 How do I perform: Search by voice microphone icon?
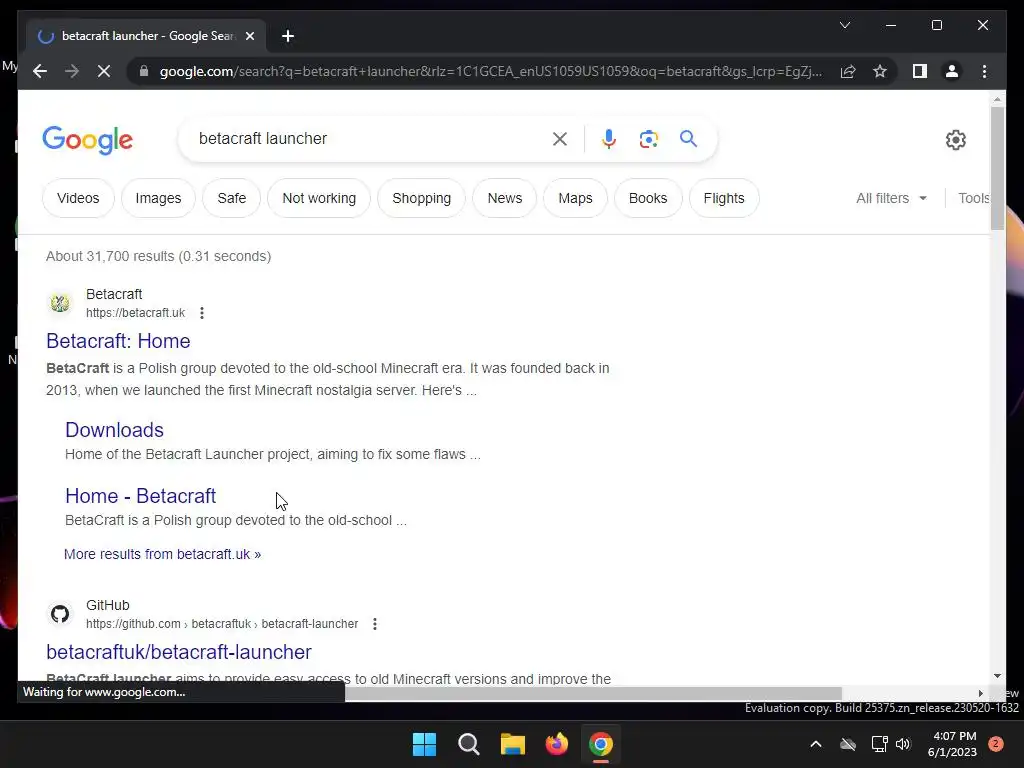(x=609, y=138)
